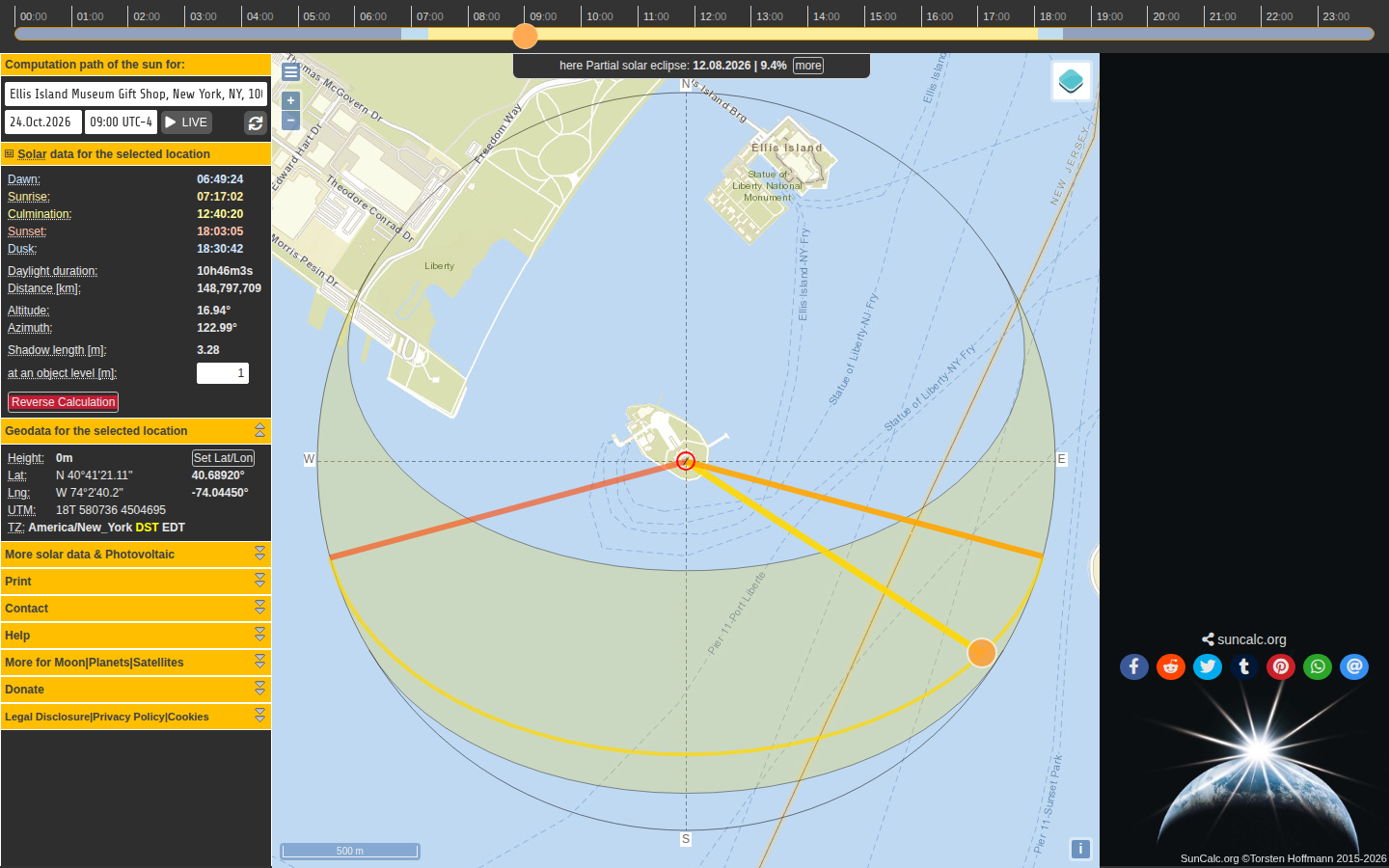Screen dimensions: 1389x868
Task: Open map info button
Action: 1080,849
